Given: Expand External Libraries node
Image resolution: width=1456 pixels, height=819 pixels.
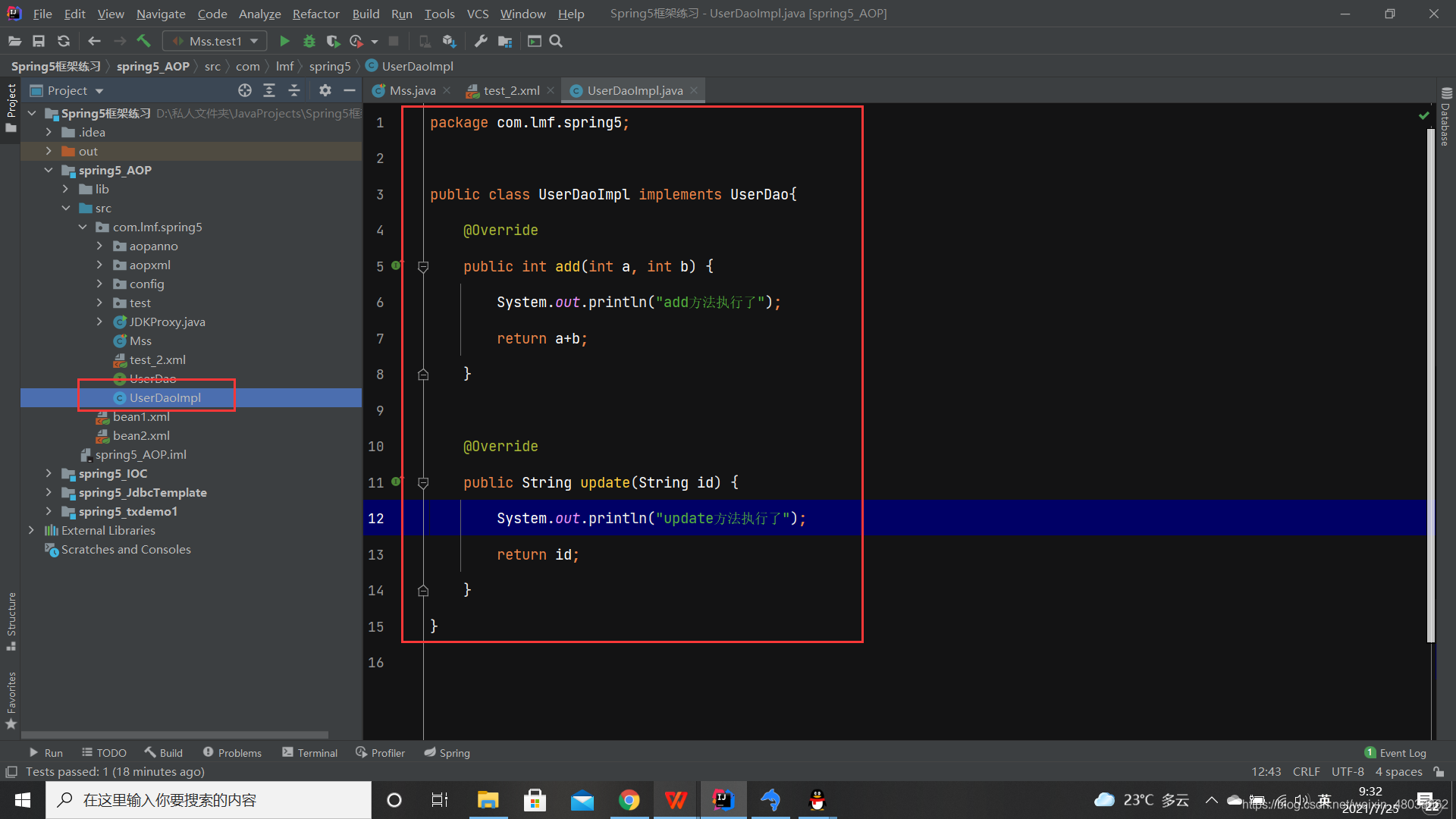Looking at the screenshot, I should tap(31, 530).
